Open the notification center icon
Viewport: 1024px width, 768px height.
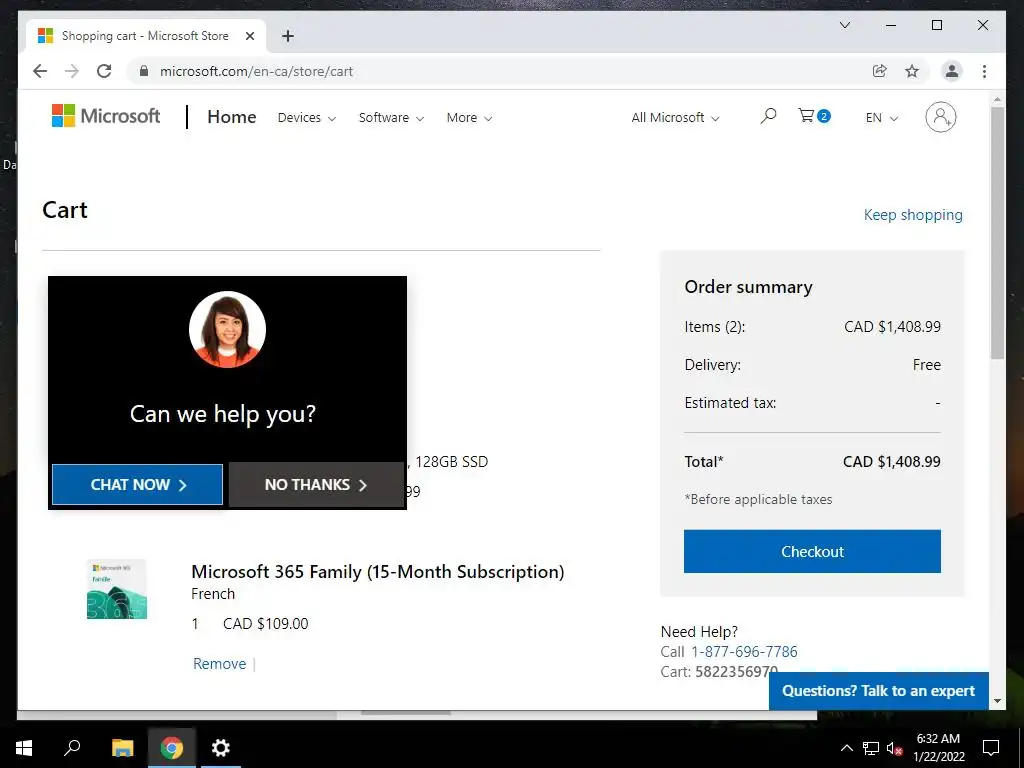(991, 748)
